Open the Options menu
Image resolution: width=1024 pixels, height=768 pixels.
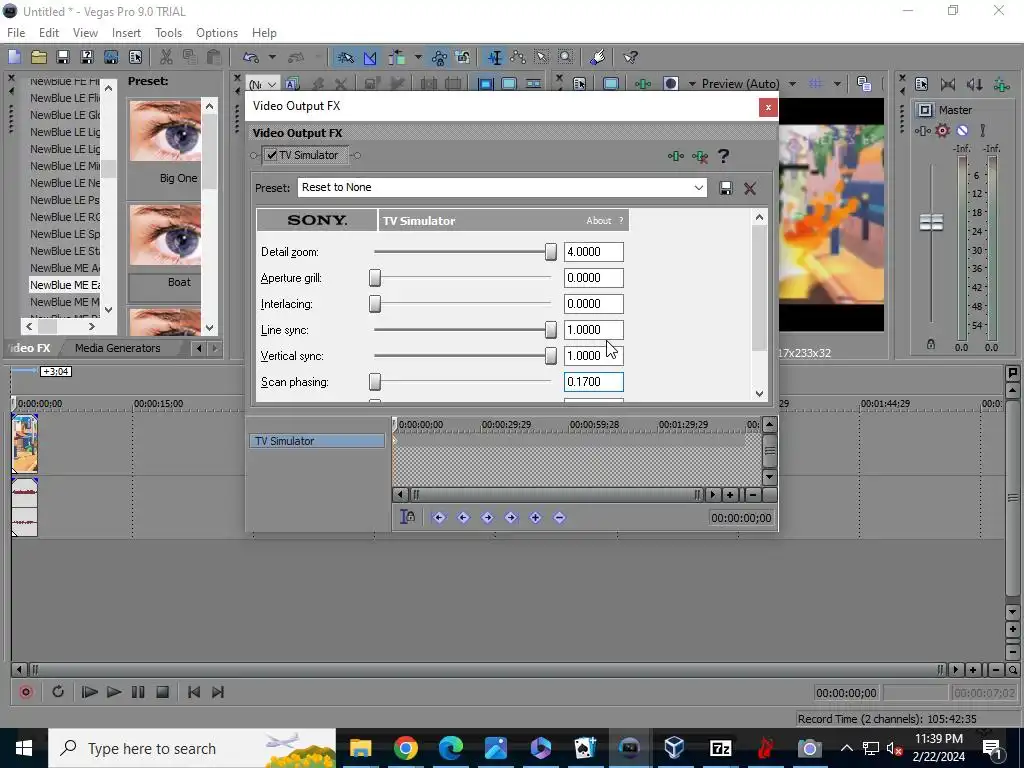[217, 33]
